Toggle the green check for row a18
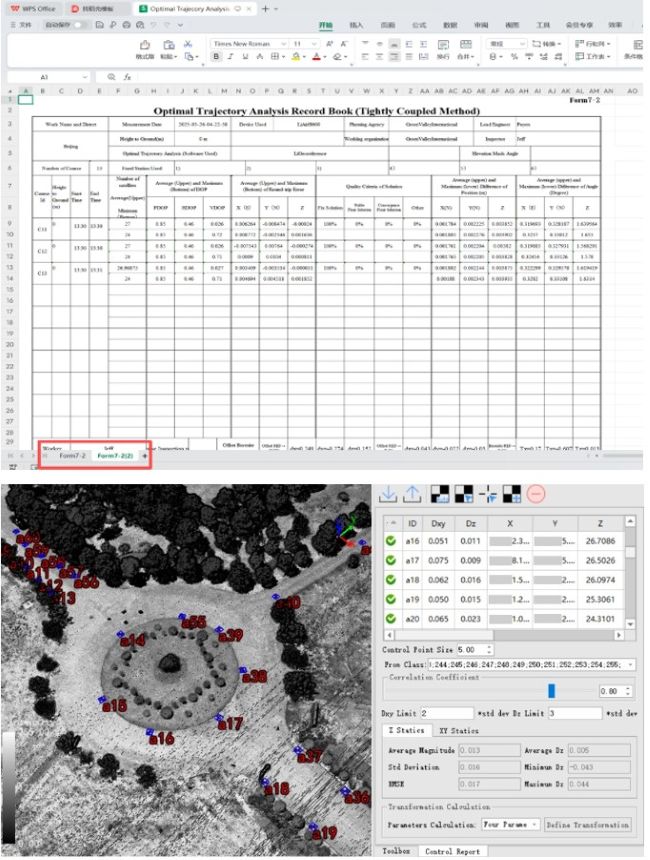Viewport: 650px width, 860px height. (x=391, y=580)
